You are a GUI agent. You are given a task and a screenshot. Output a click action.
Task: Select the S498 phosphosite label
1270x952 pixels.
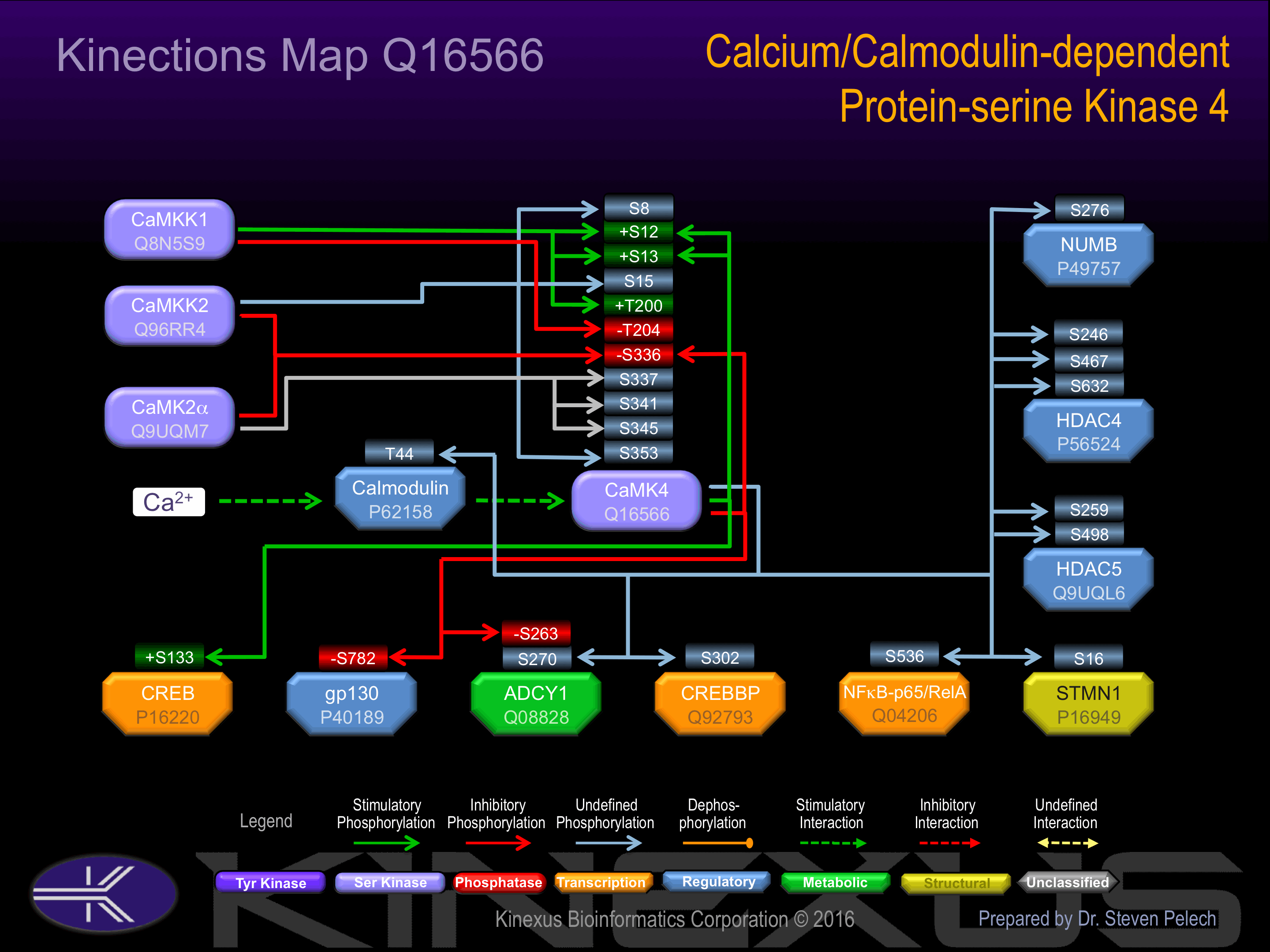(x=1089, y=534)
